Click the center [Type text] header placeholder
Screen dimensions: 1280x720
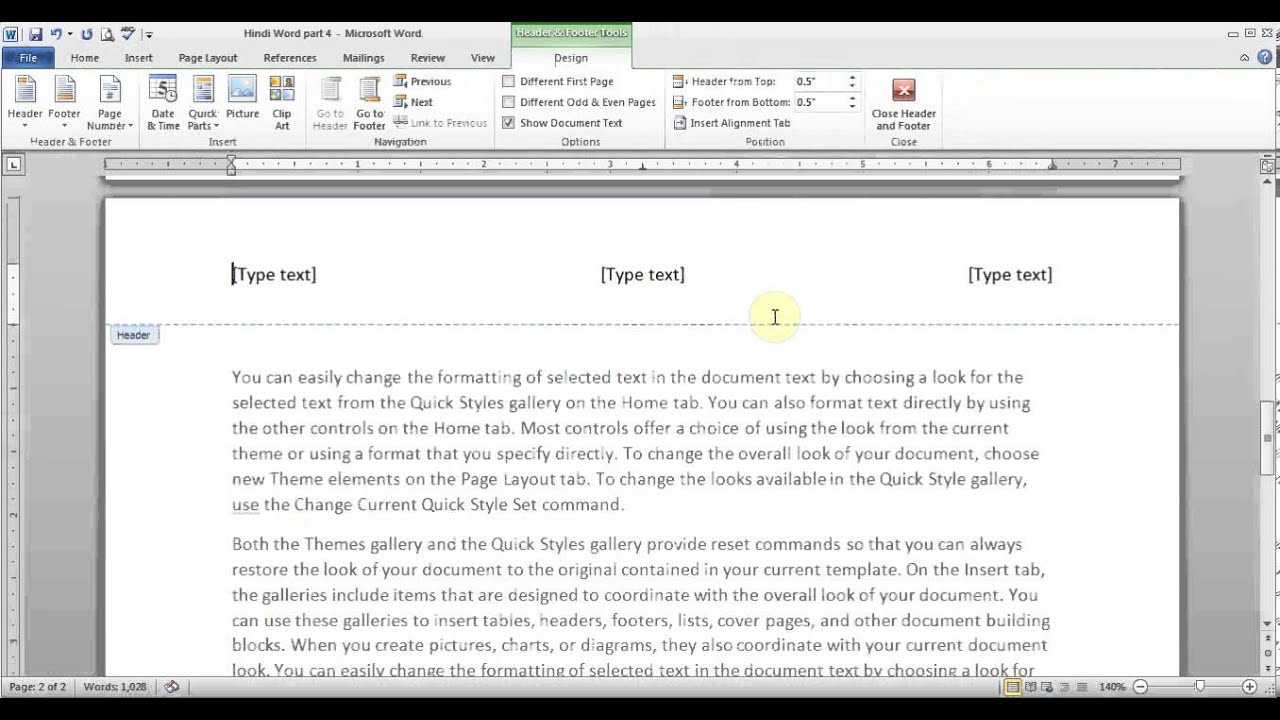coord(643,274)
